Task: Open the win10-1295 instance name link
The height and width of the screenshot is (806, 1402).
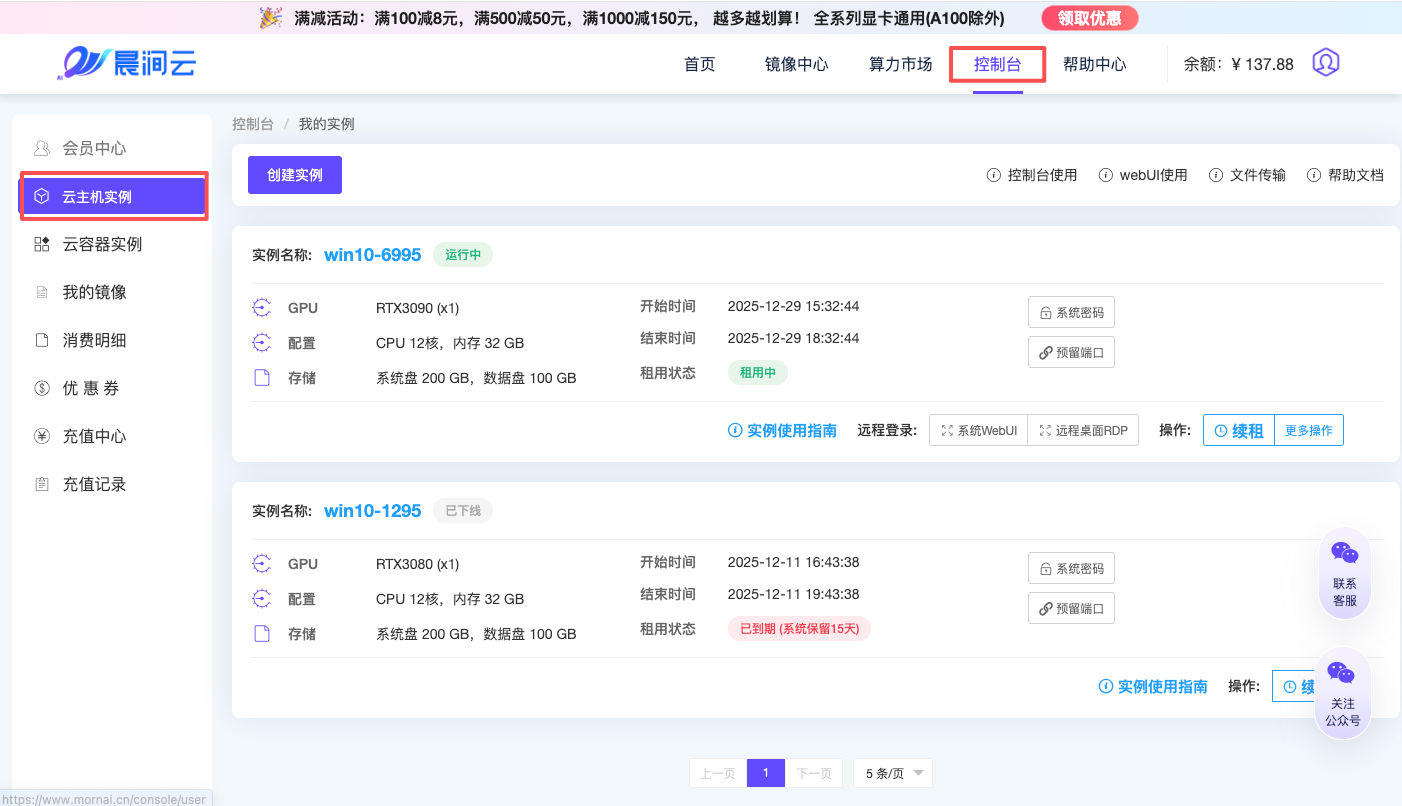Action: [x=372, y=511]
